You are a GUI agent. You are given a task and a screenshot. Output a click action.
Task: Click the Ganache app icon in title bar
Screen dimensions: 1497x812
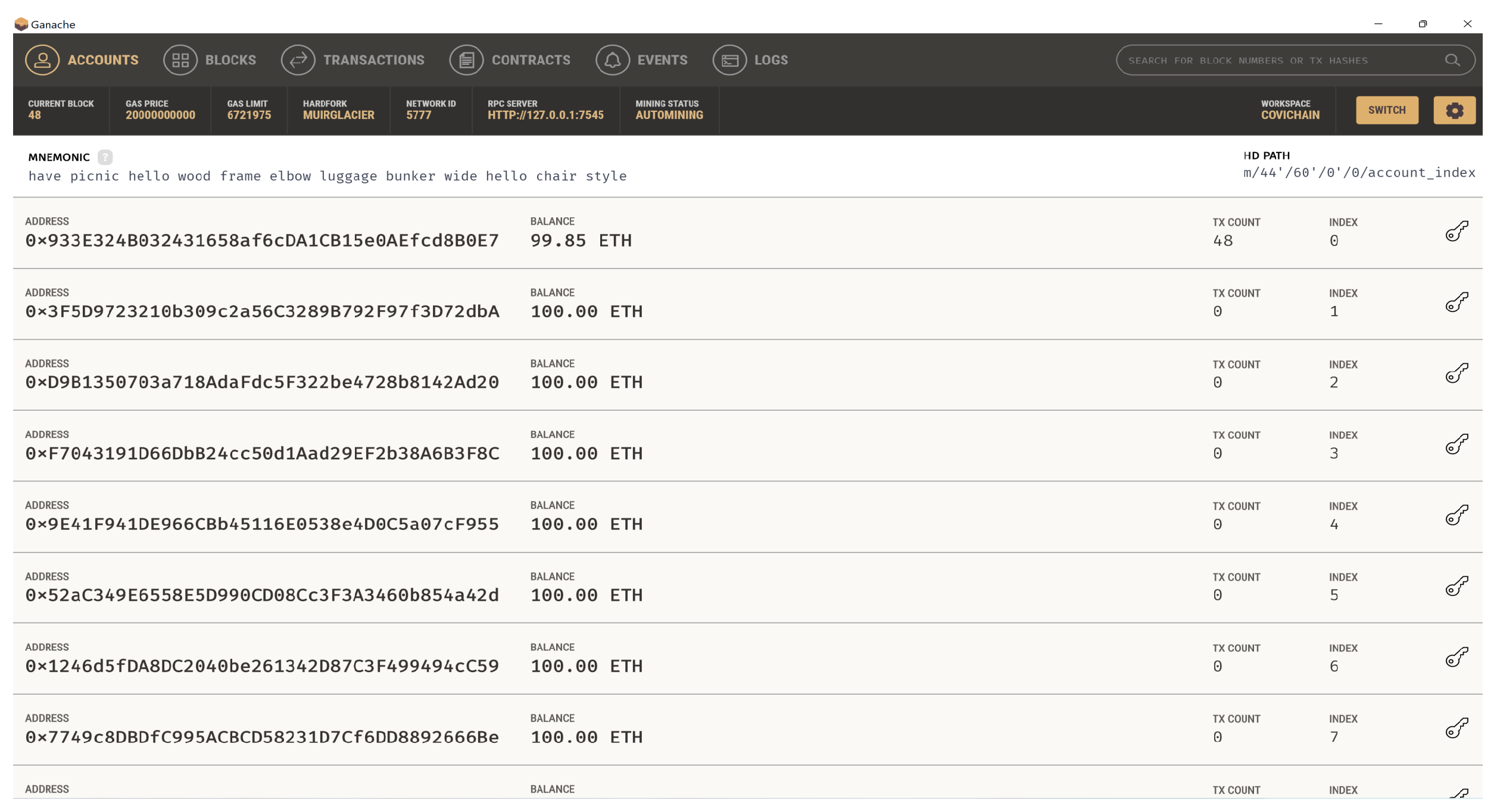point(21,24)
